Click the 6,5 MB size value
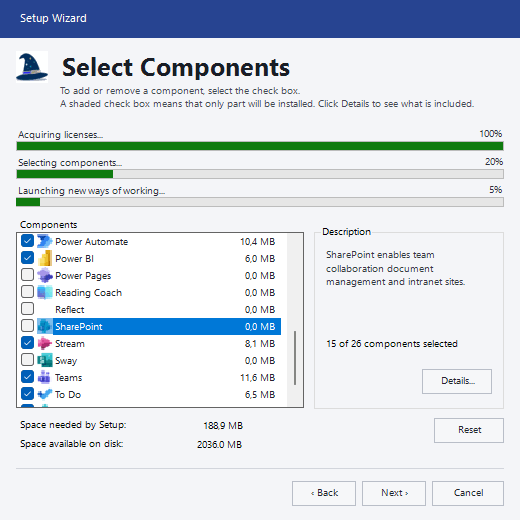 click(260, 395)
